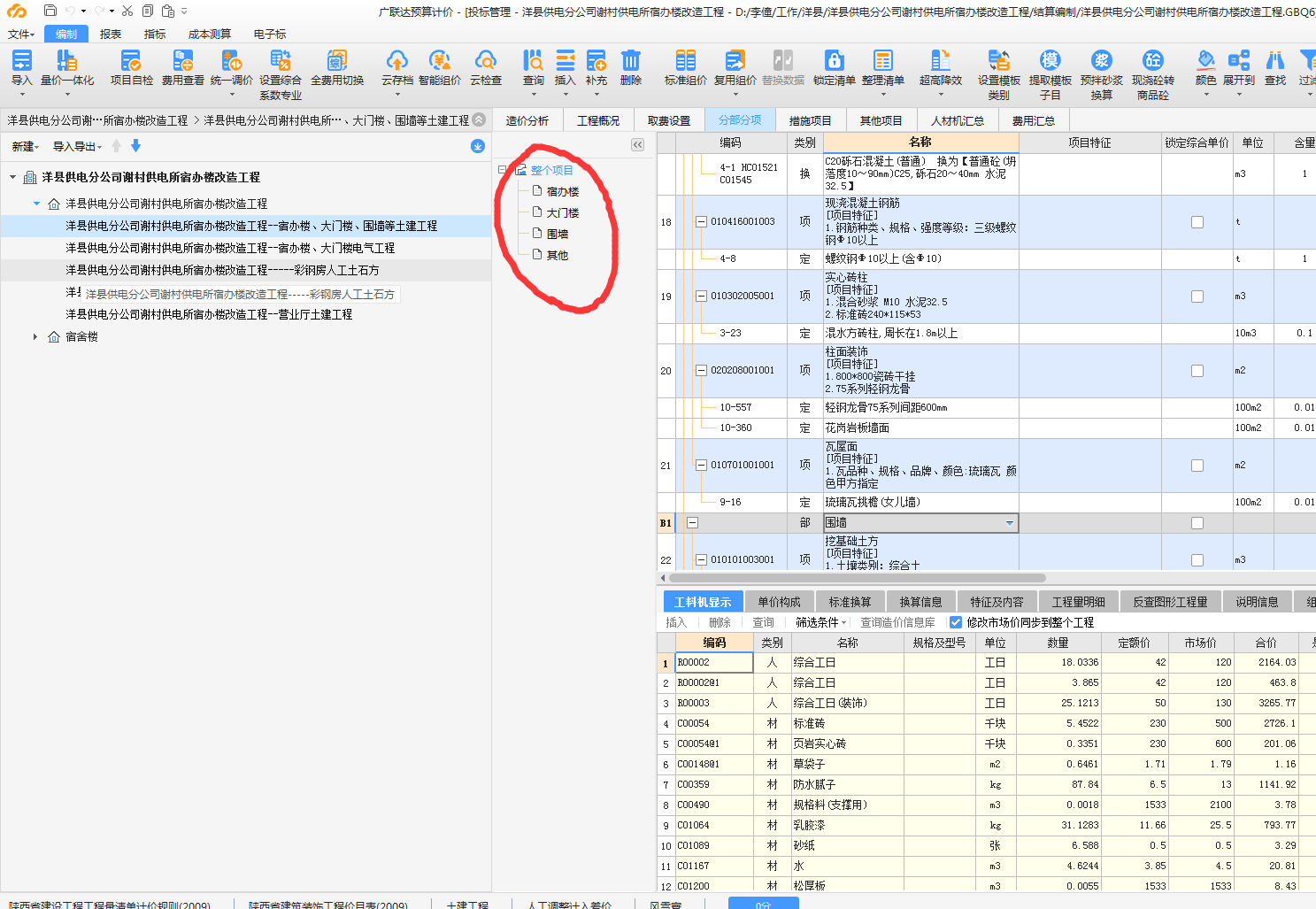Expand the 宿舍楼 tree node
The width and height of the screenshot is (1316, 909).
tap(35, 337)
